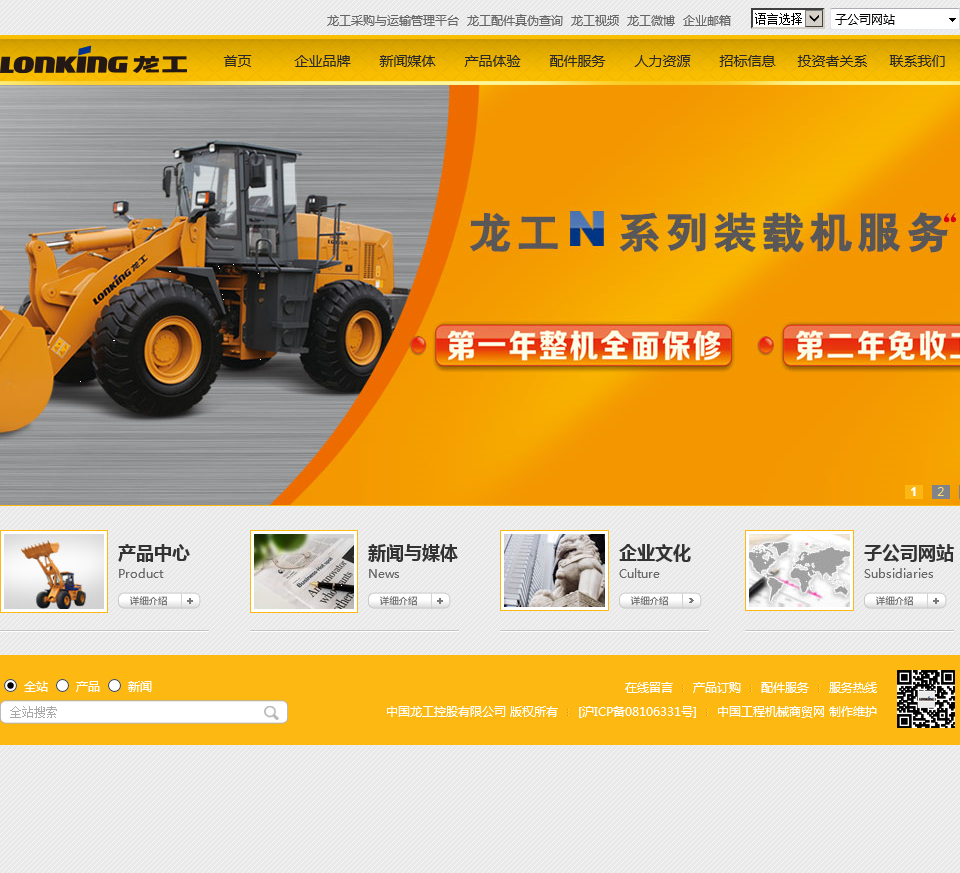960x873 pixels.
Task: Click the plus icon under 产品中心
Action: pos(190,601)
